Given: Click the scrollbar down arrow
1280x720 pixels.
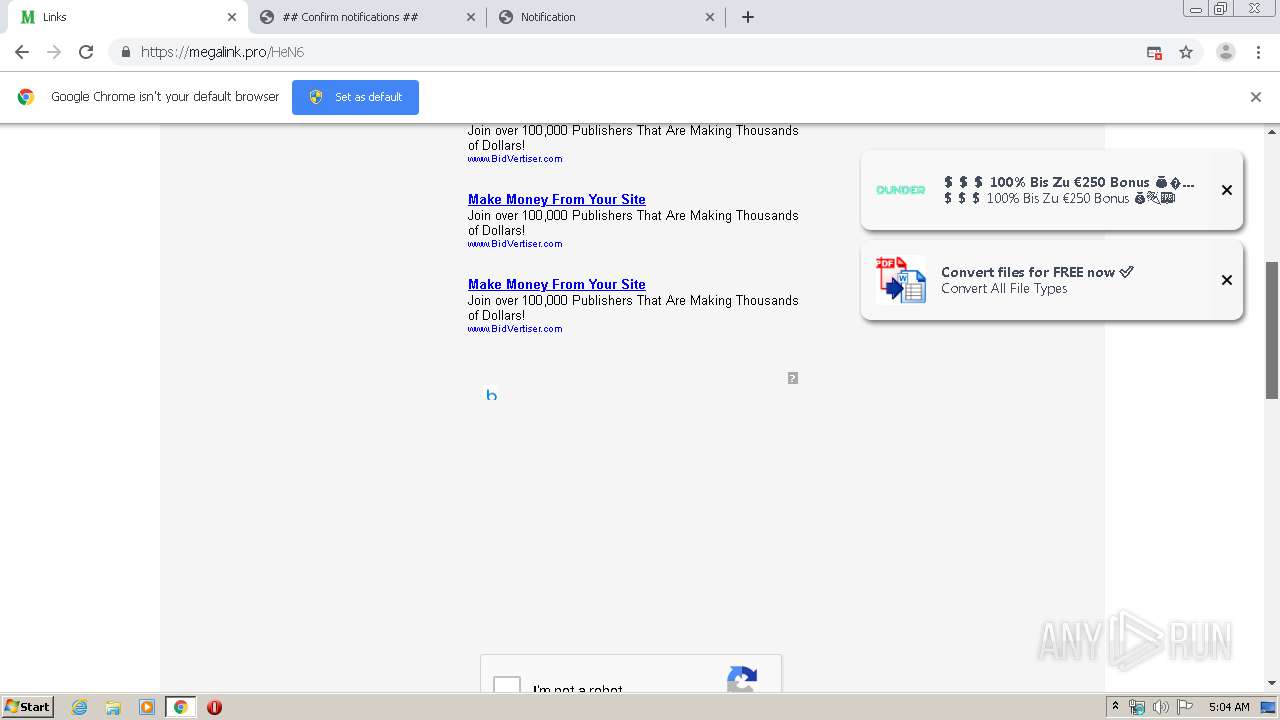Looking at the screenshot, I should 1272,683.
